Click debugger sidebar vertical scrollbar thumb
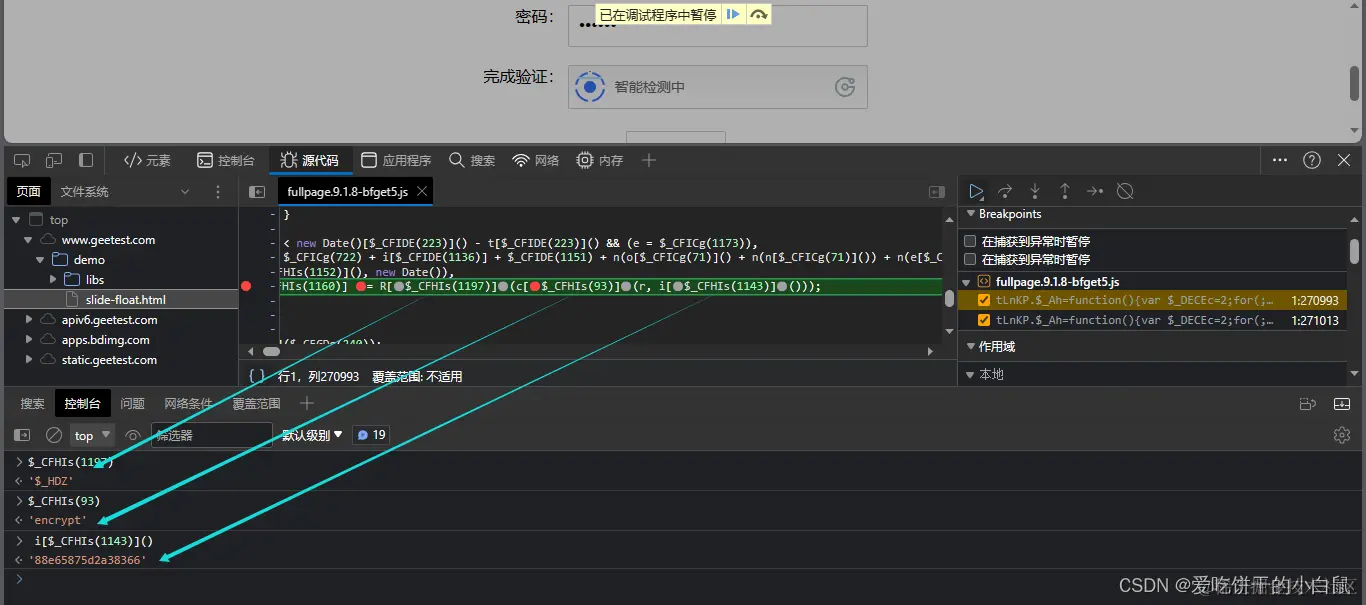1366x605 pixels. pyautogui.click(x=1354, y=251)
